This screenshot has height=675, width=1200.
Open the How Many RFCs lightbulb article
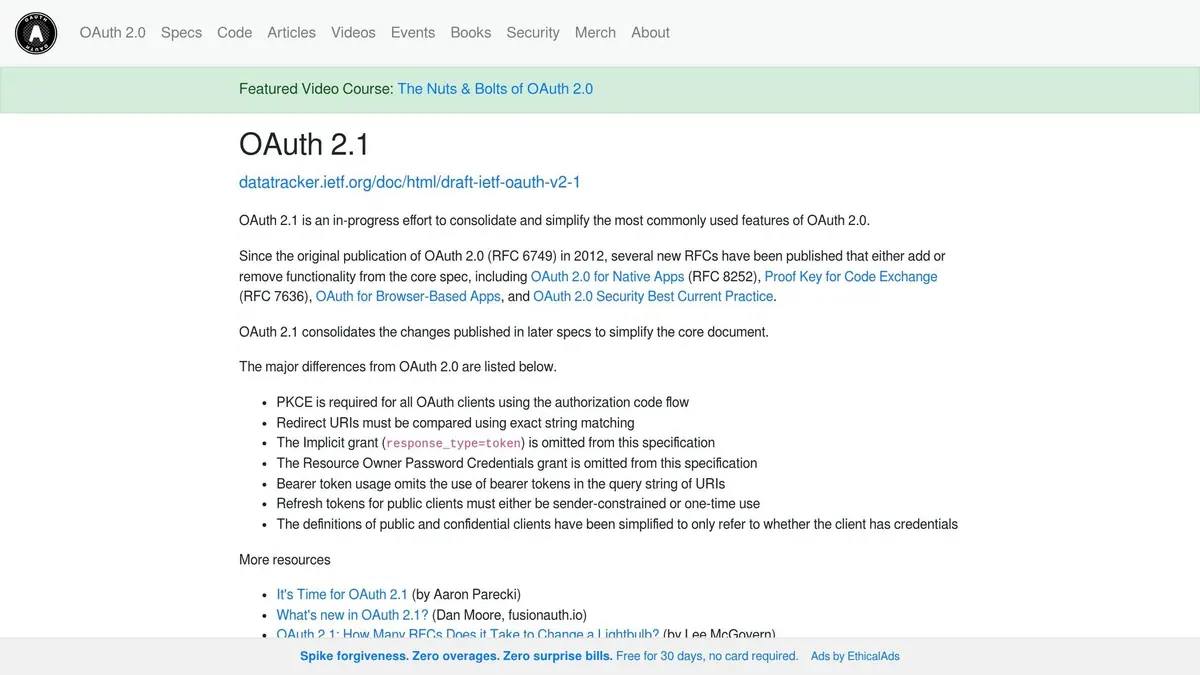tap(468, 634)
